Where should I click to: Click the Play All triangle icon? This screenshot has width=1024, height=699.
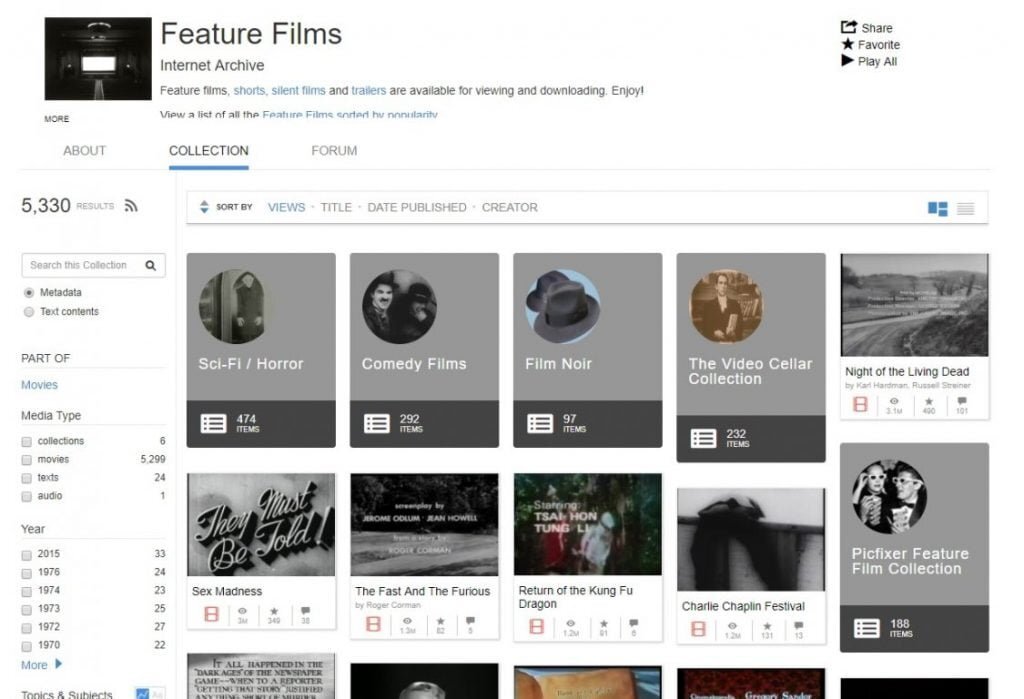pyautogui.click(x=848, y=60)
